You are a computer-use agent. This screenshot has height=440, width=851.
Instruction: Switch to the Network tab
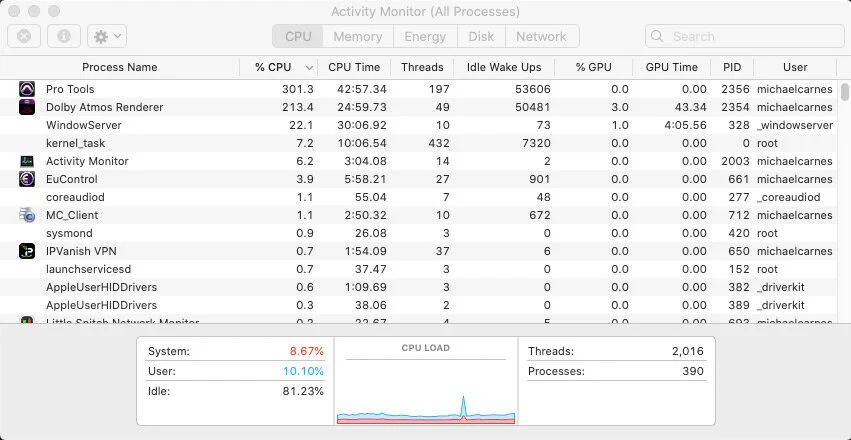(542, 36)
